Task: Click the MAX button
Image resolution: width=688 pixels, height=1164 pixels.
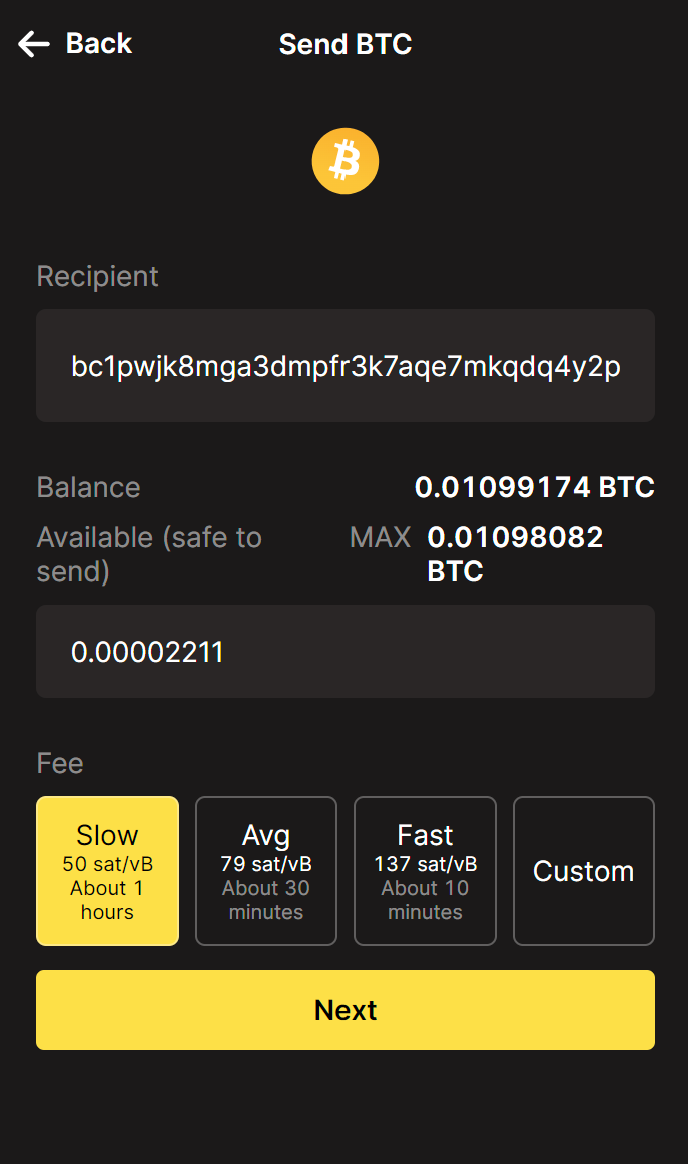Action: (x=380, y=537)
